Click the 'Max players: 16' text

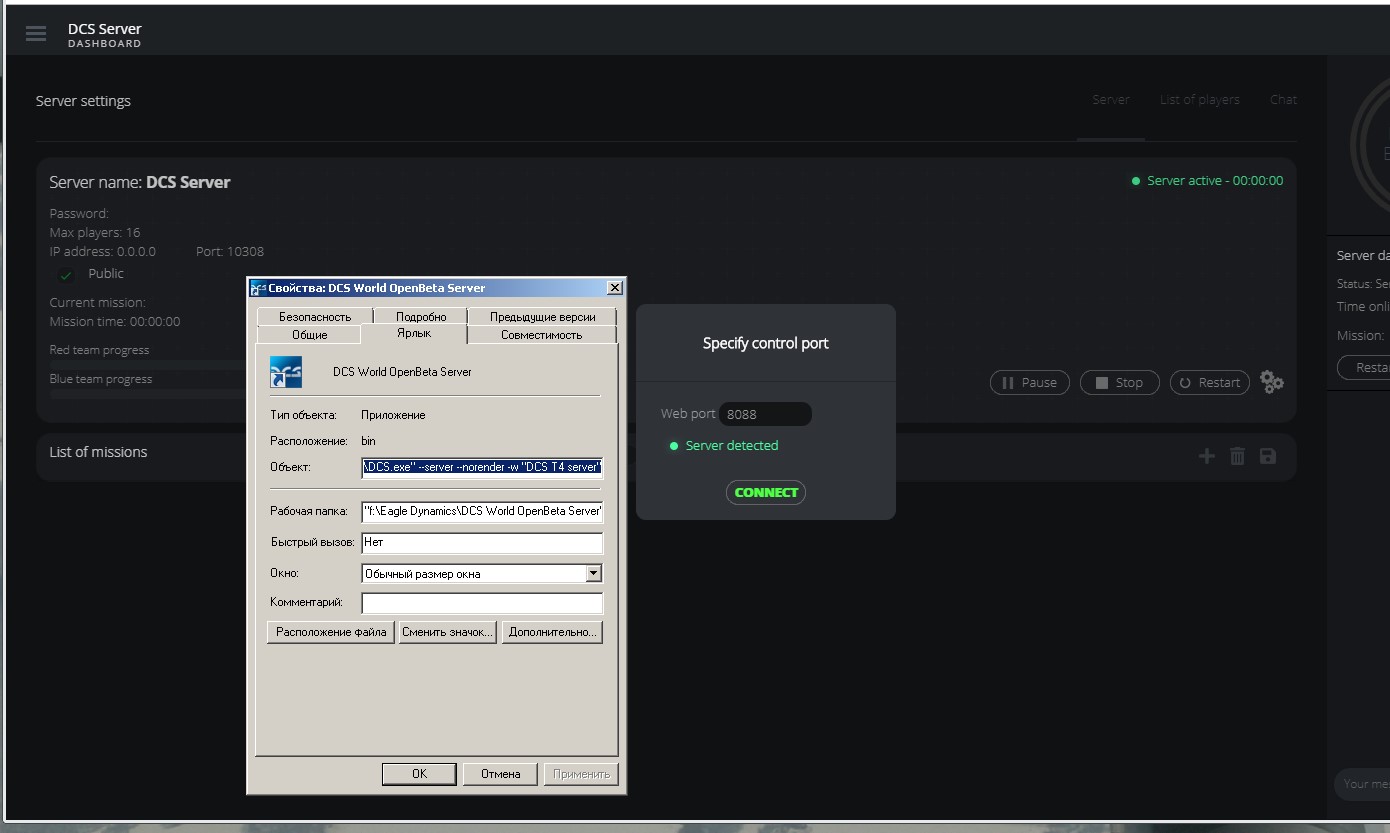[x=95, y=233]
